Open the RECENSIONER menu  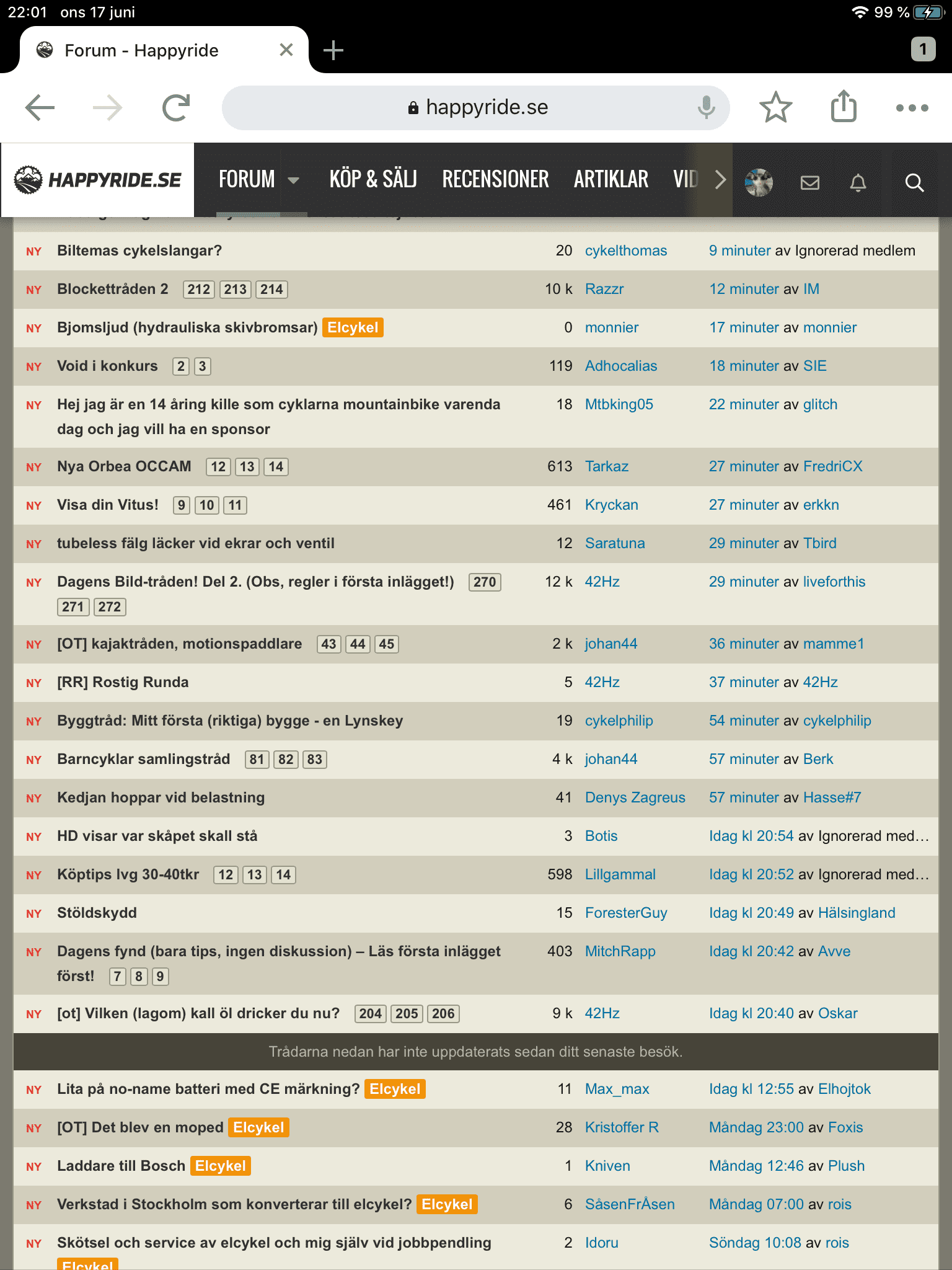(x=495, y=180)
